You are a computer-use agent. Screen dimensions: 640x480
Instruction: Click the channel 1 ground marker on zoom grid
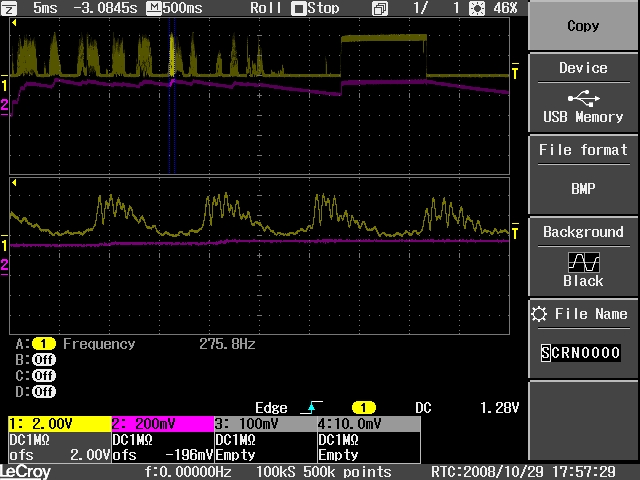(4, 244)
